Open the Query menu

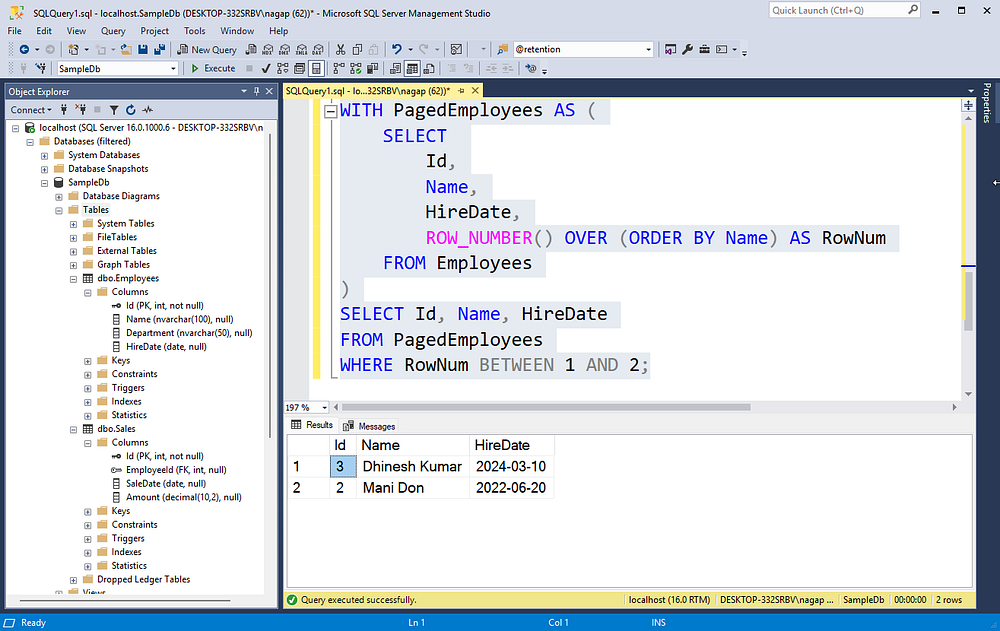(113, 31)
